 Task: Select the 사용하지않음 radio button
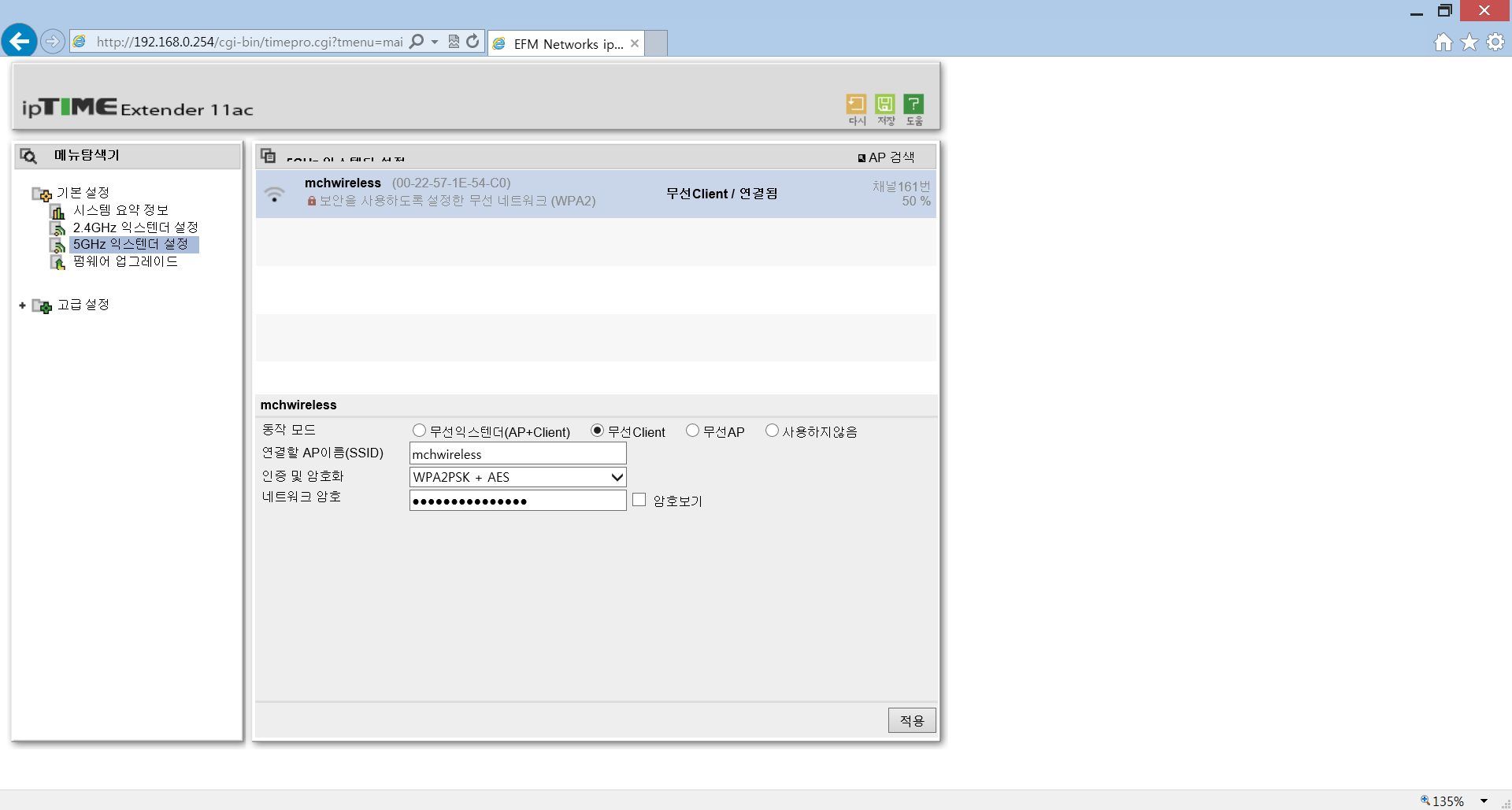(772, 431)
